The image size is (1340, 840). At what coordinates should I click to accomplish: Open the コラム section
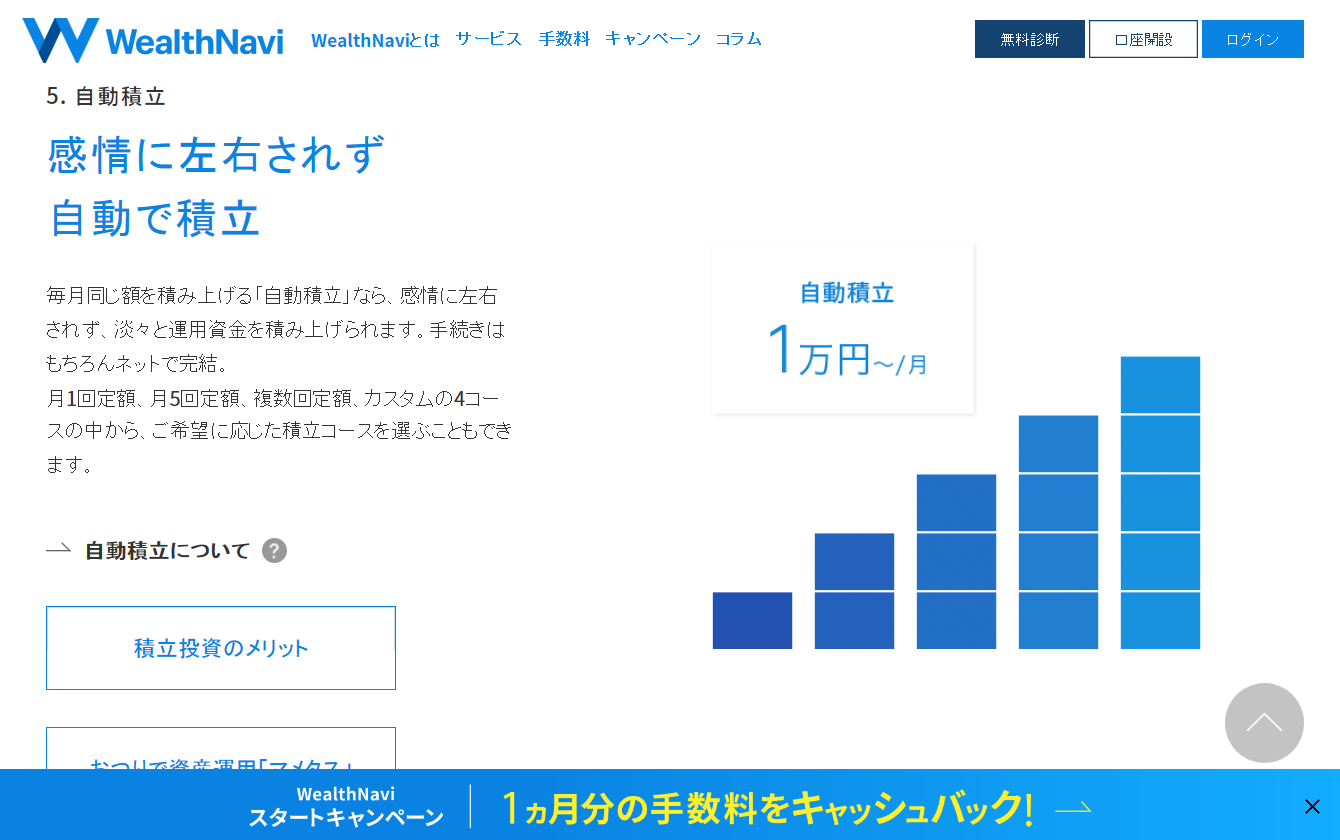point(738,38)
